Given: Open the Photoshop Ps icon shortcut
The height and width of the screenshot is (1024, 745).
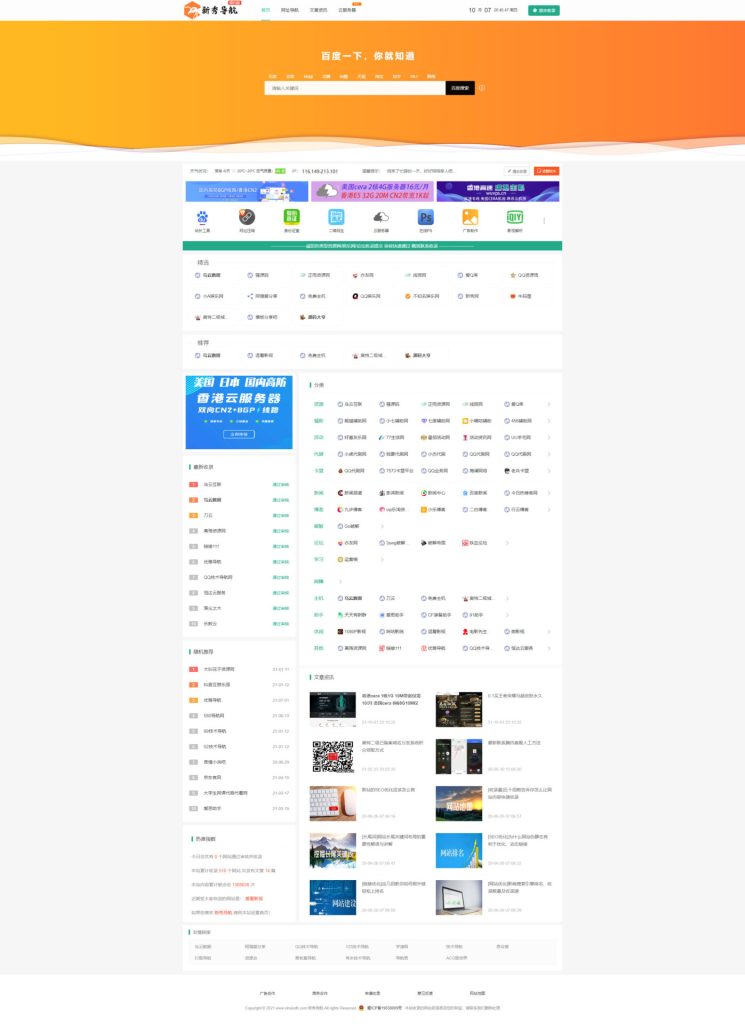Looking at the screenshot, I should 426,217.
